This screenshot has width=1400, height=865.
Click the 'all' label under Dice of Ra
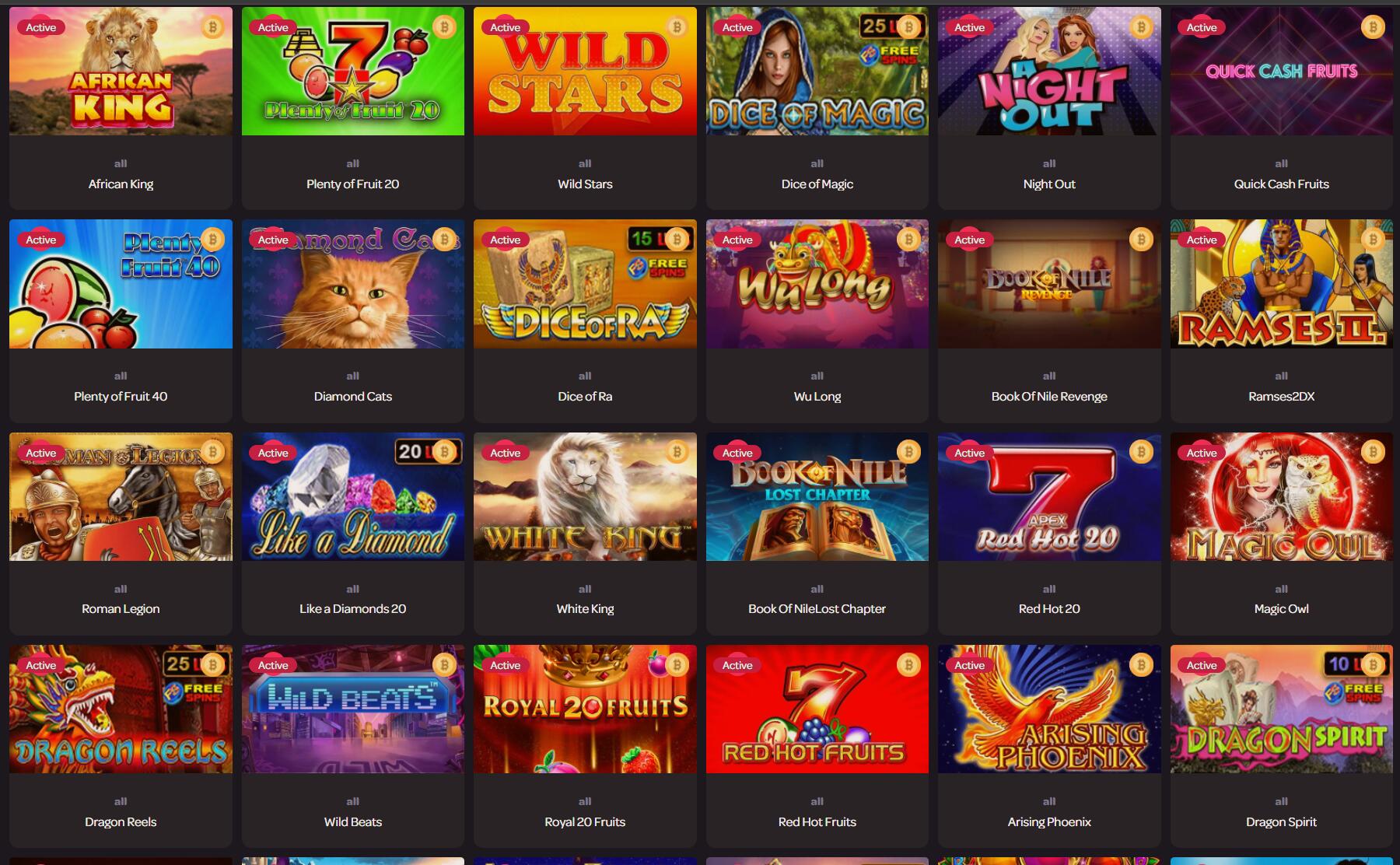tap(585, 376)
